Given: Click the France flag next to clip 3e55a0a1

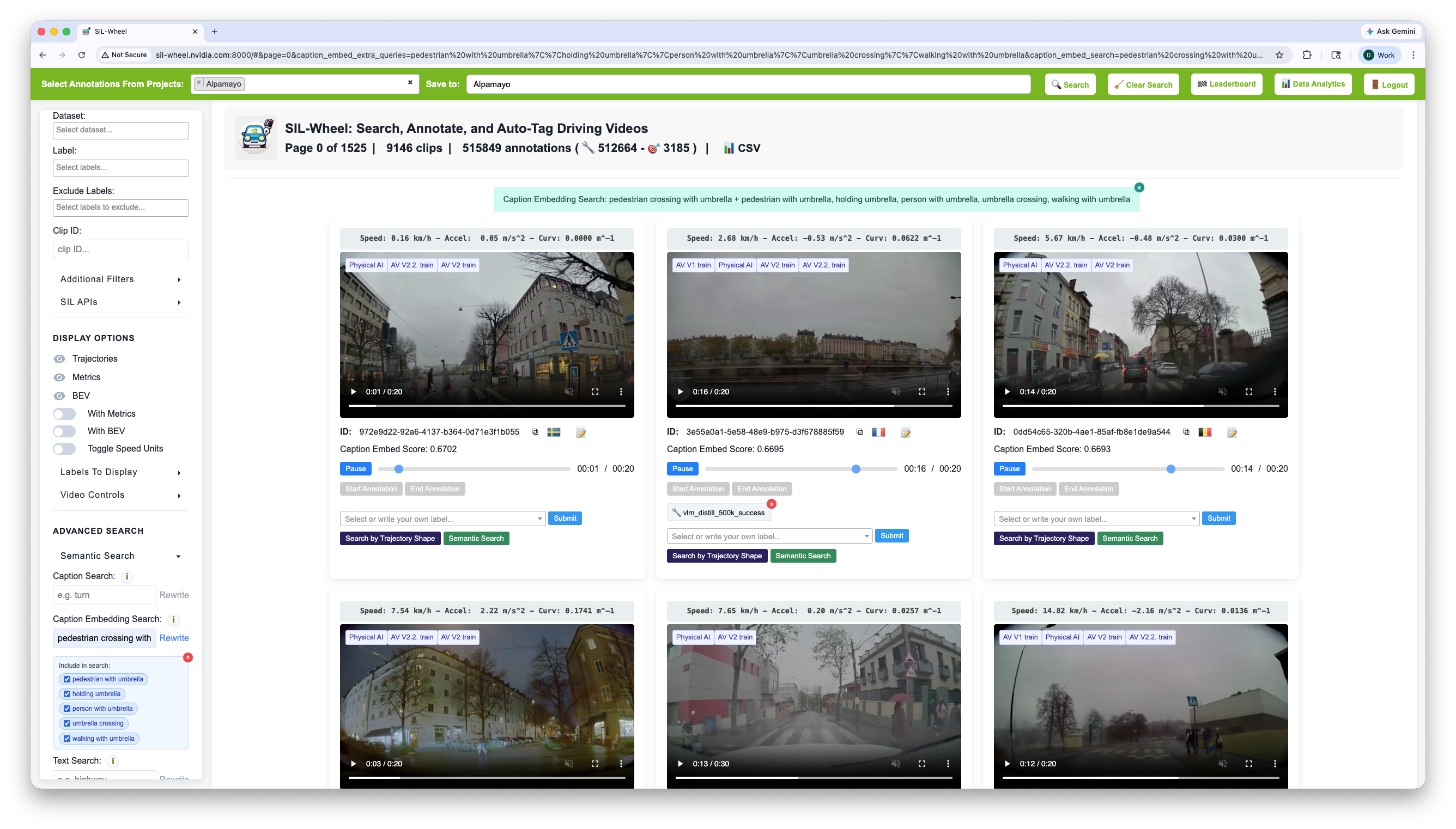Looking at the screenshot, I should click(x=878, y=432).
